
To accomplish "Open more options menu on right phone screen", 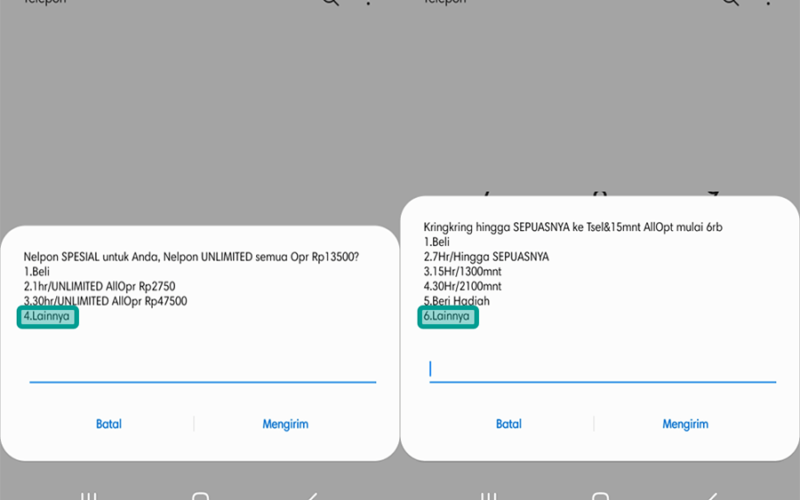I will pos(768,3).
